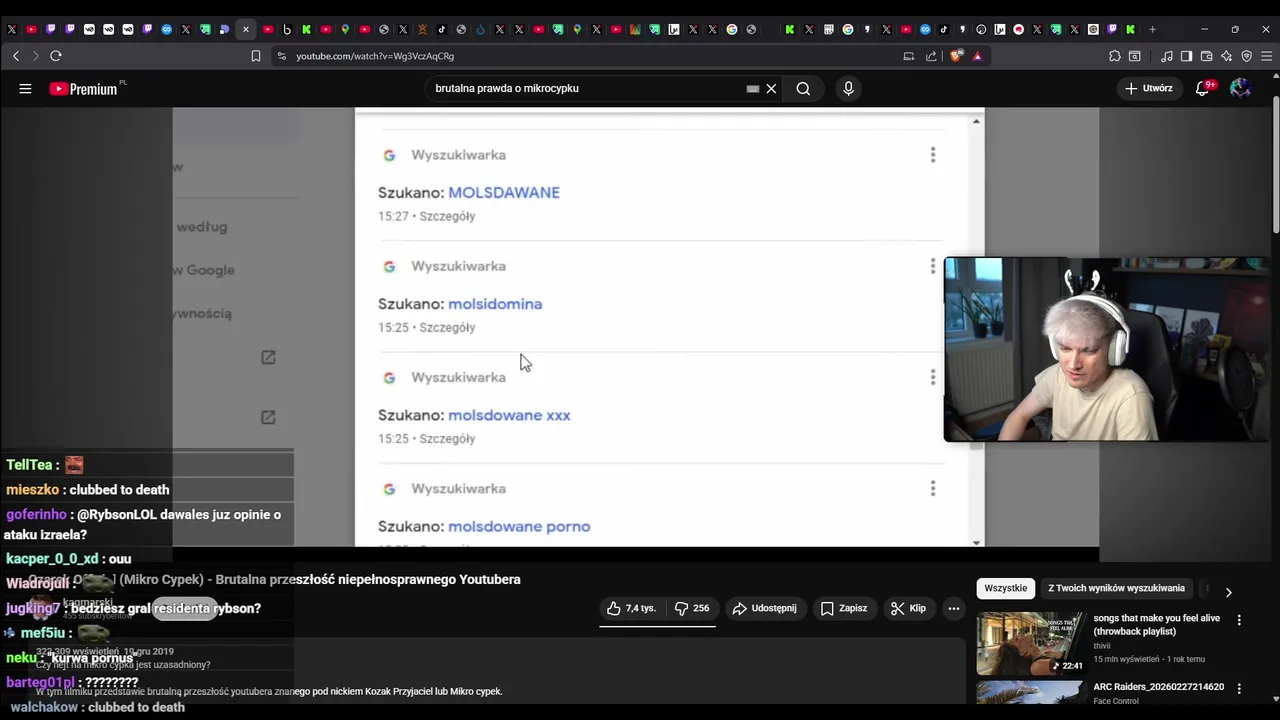Open three-dot menu for molsdowane xxx entry
This screenshot has width=1280, height=720.
(933, 377)
